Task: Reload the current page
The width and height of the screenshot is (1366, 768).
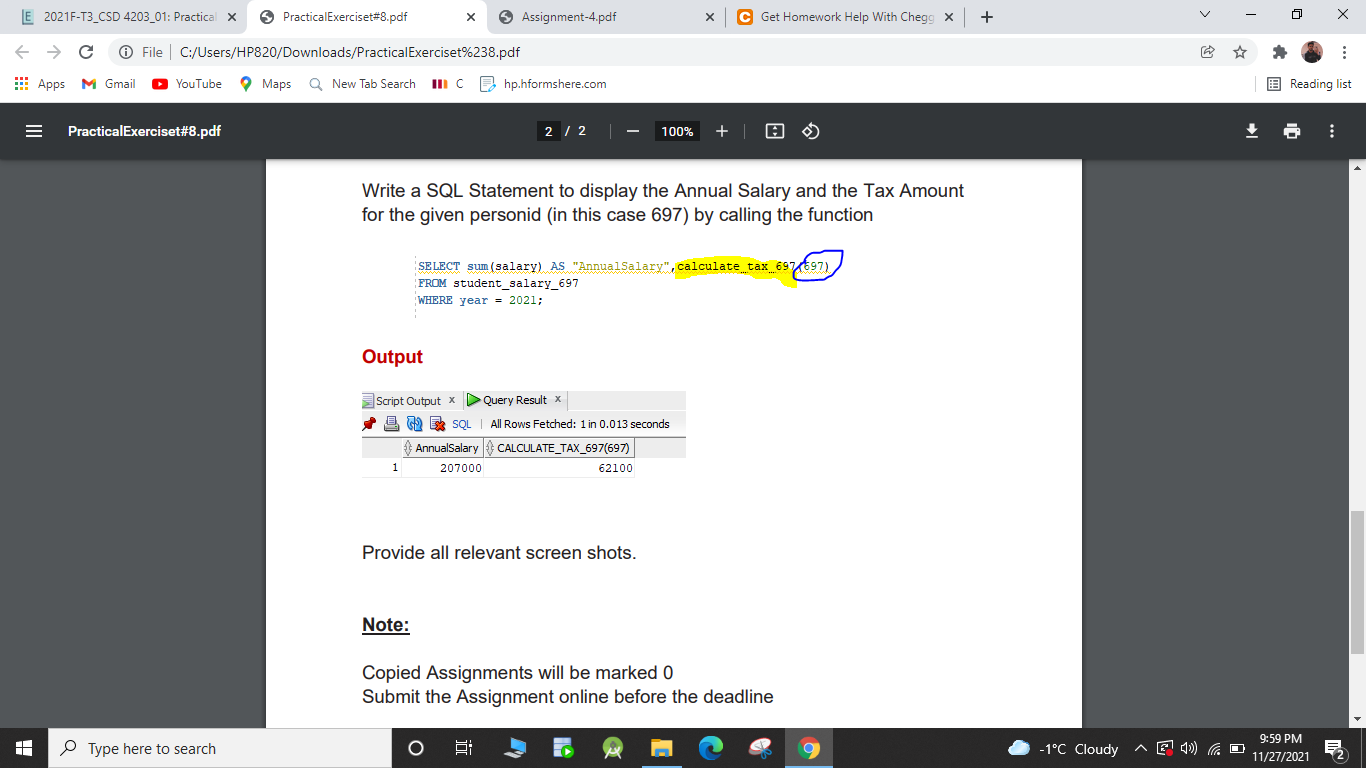Action: pyautogui.click(x=85, y=51)
